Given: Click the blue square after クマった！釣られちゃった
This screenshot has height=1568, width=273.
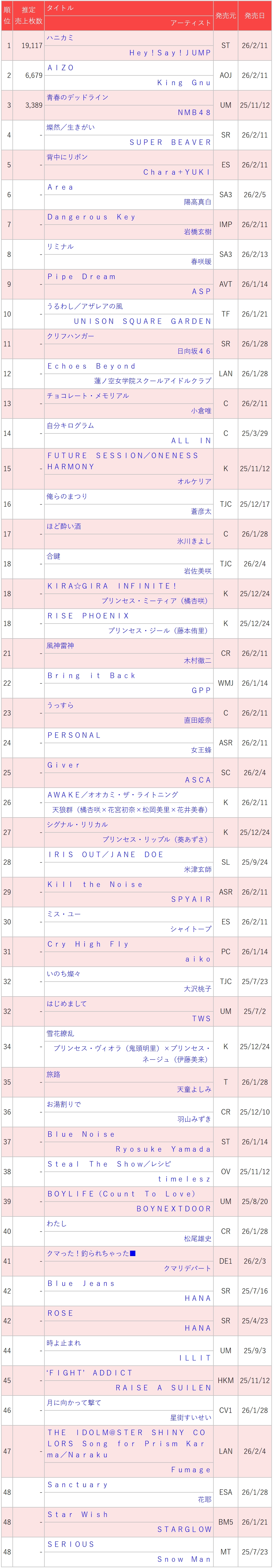Looking at the screenshot, I should pos(132,1253).
